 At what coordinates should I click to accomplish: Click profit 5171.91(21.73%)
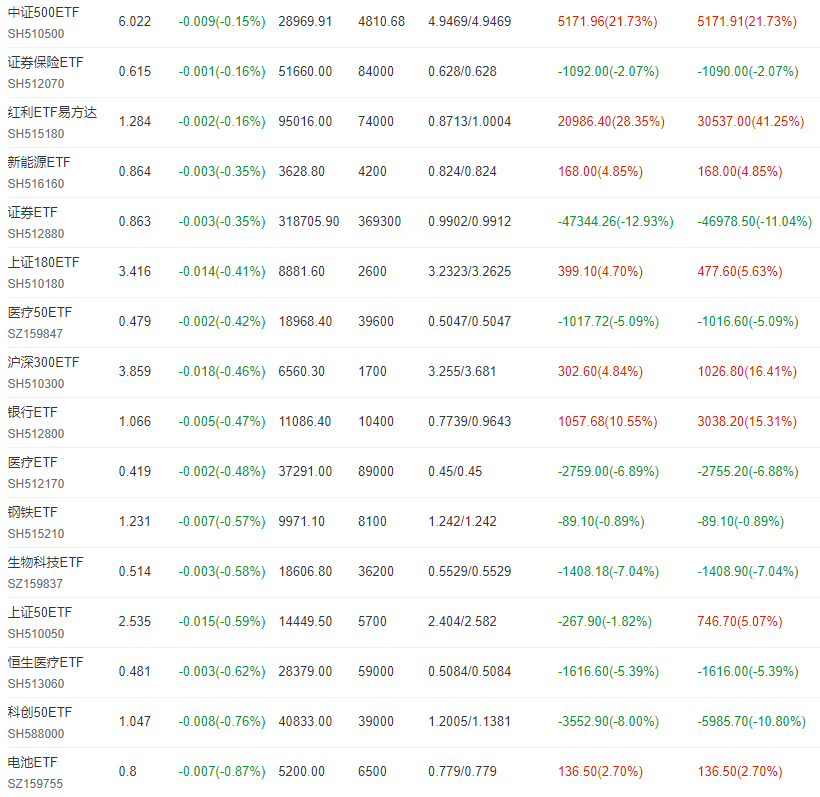(x=747, y=21)
